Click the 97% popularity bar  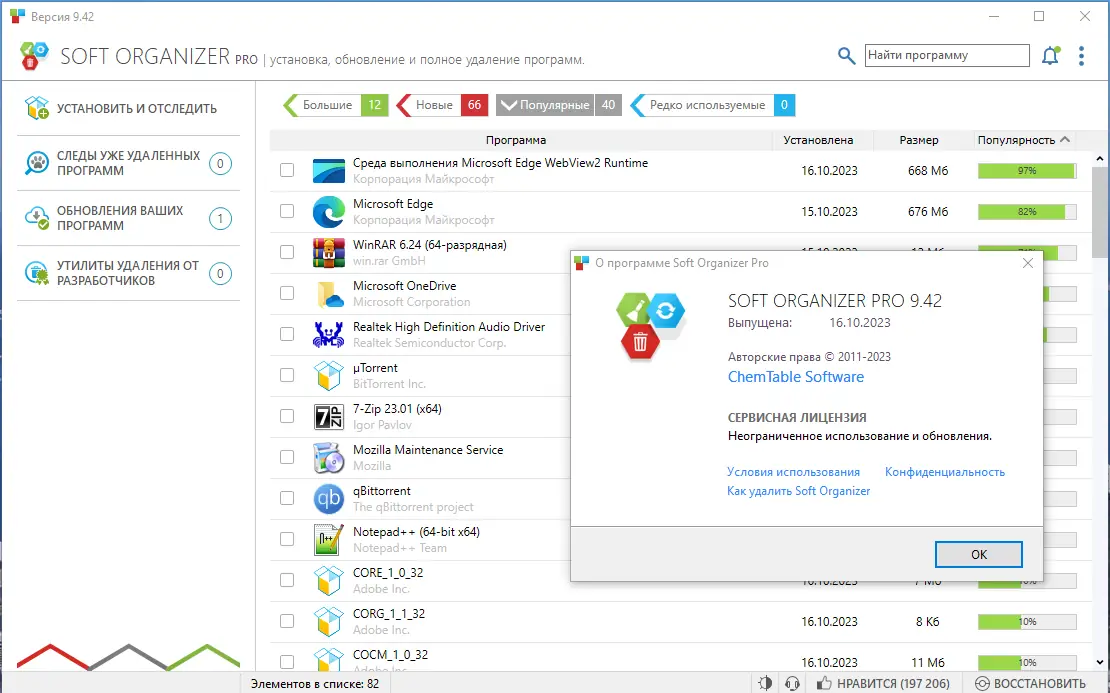coord(1027,171)
